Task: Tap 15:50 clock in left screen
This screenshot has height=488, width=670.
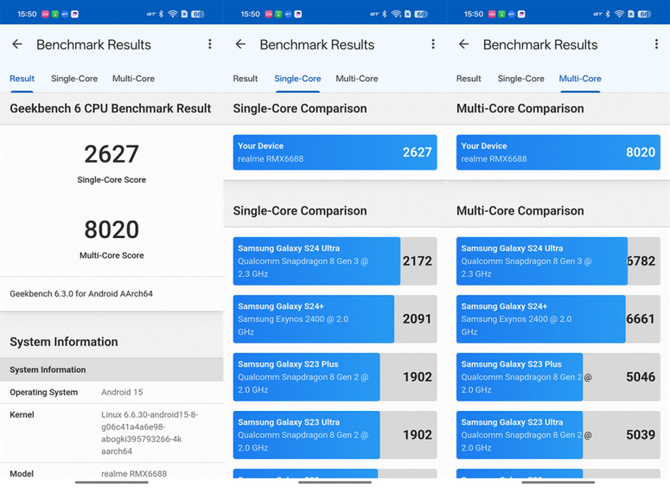Action: (x=27, y=14)
